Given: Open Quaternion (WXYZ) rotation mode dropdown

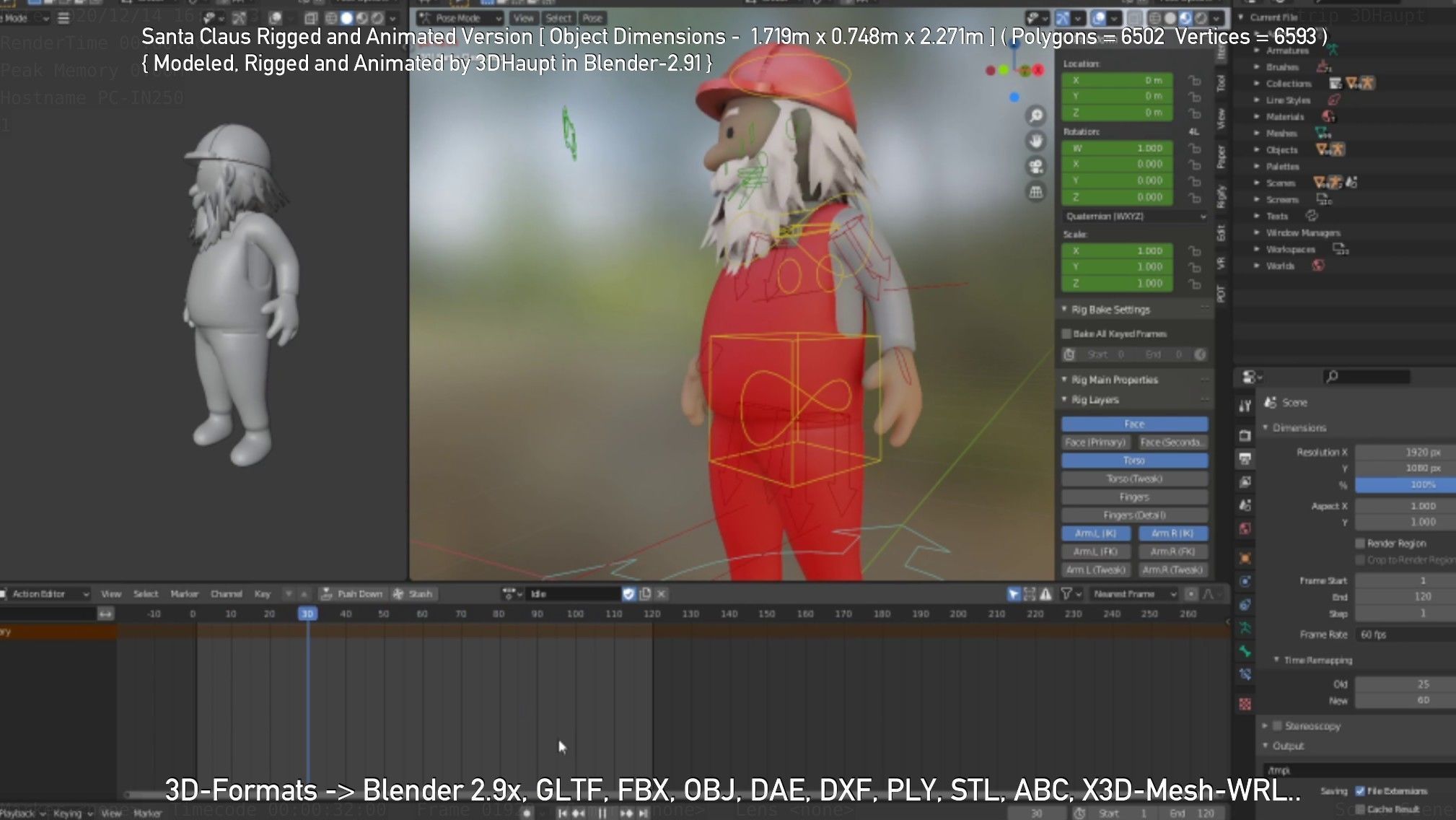Looking at the screenshot, I should [1135, 216].
